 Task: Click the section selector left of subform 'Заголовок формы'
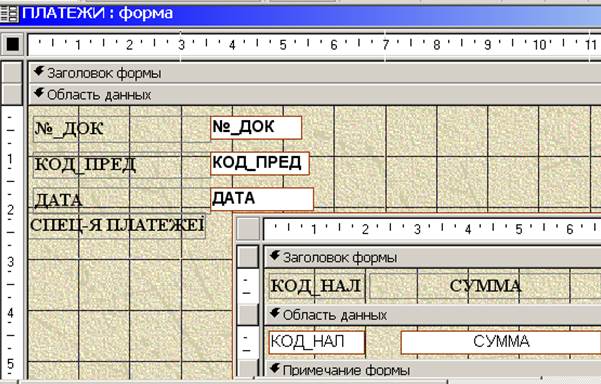[248, 257]
